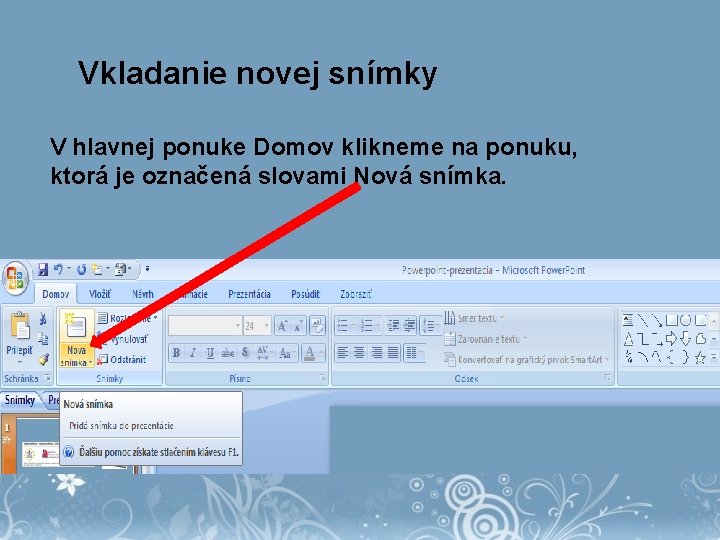This screenshot has height=540, width=720.
Task: Select slide 1 thumbnail in pane
Action: [x=40, y=446]
